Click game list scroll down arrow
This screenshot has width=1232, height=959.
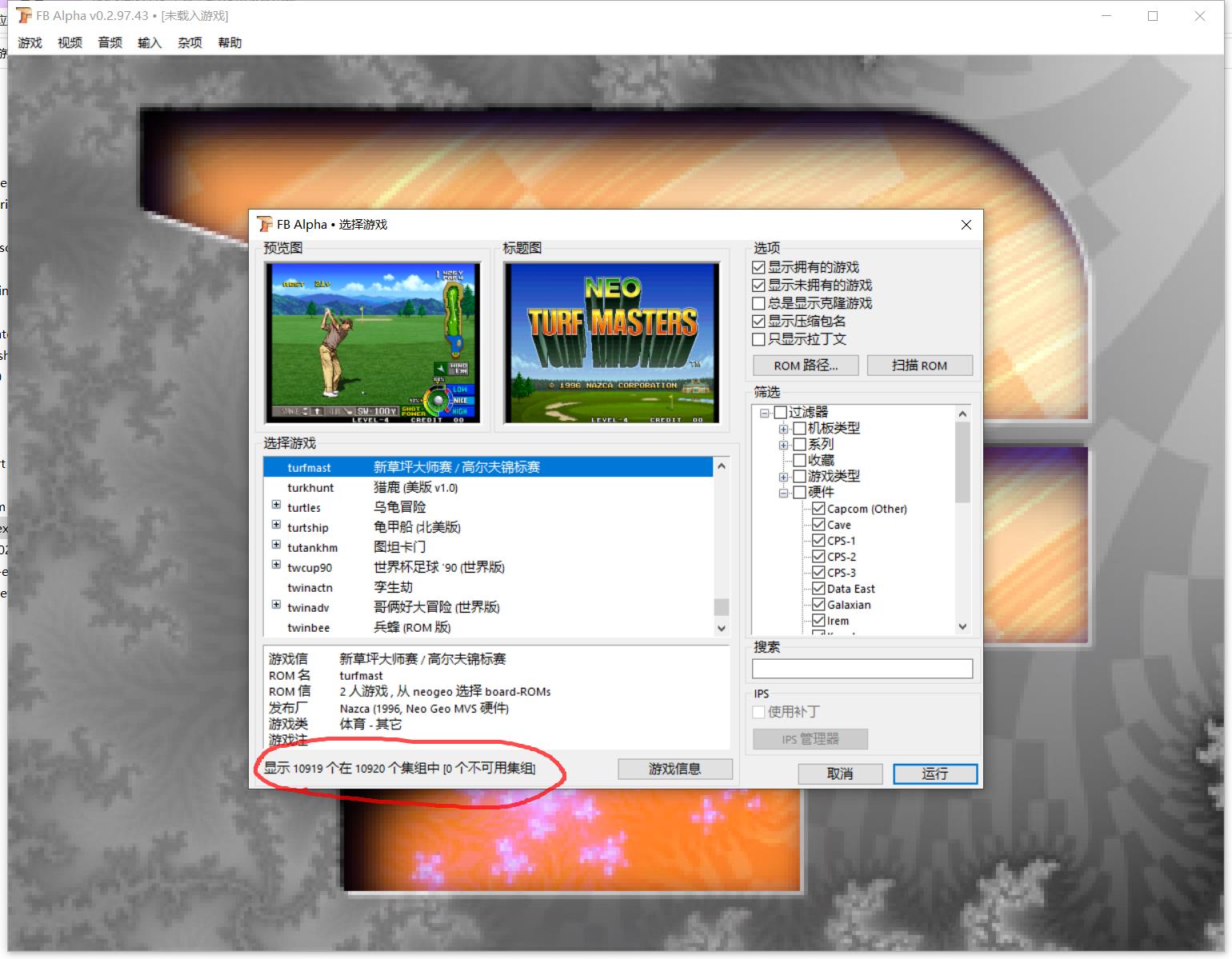(x=722, y=629)
